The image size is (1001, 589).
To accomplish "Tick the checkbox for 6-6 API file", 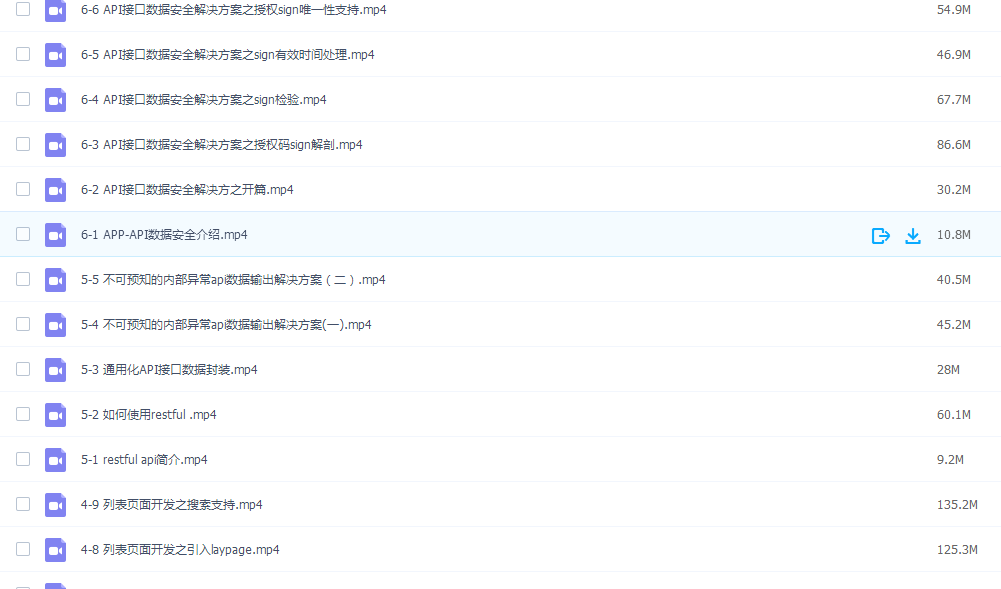I will coord(23,9).
